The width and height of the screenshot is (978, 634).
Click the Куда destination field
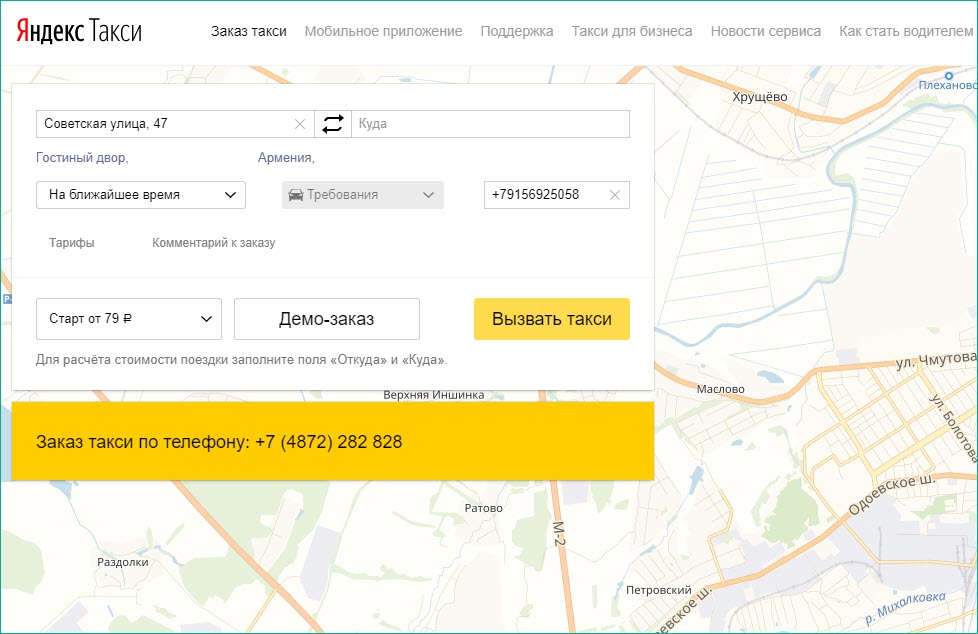pos(491,124)
